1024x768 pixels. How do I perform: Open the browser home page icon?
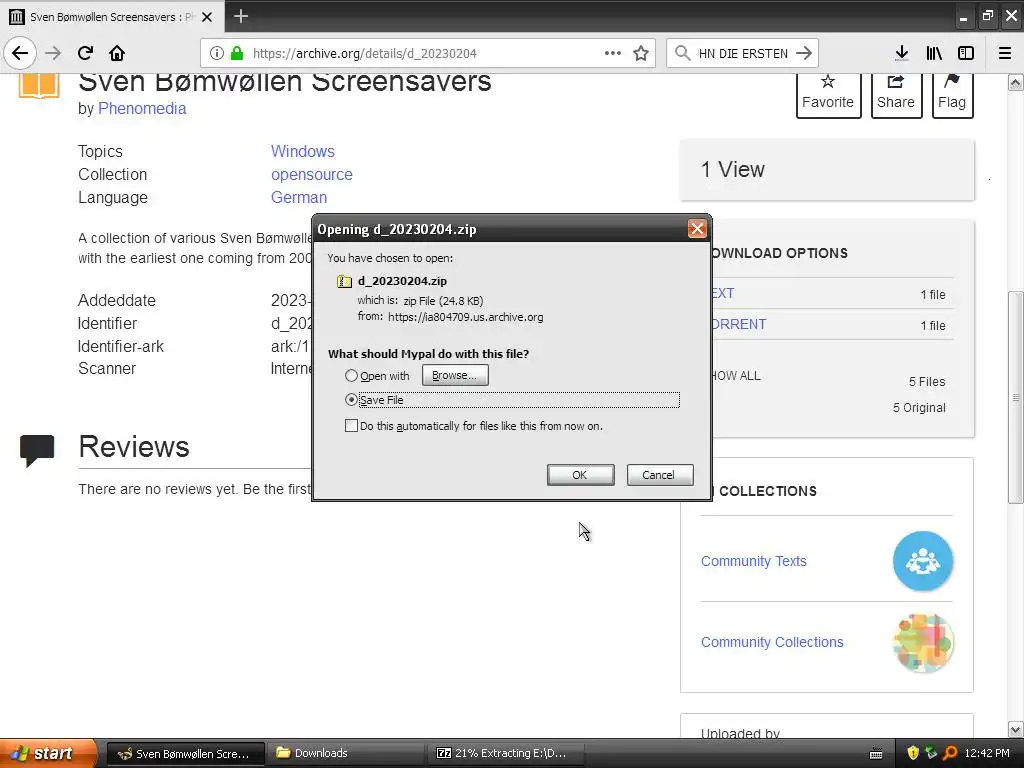(x=117, y=53)
